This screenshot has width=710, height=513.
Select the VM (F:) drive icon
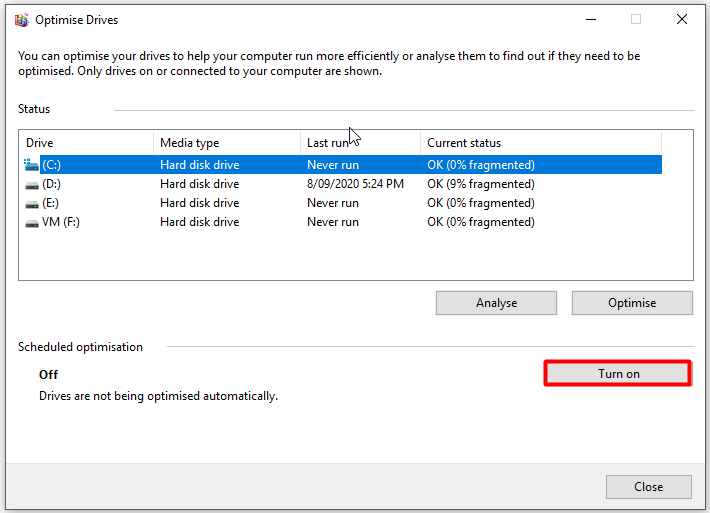click(x=32, y=223)
